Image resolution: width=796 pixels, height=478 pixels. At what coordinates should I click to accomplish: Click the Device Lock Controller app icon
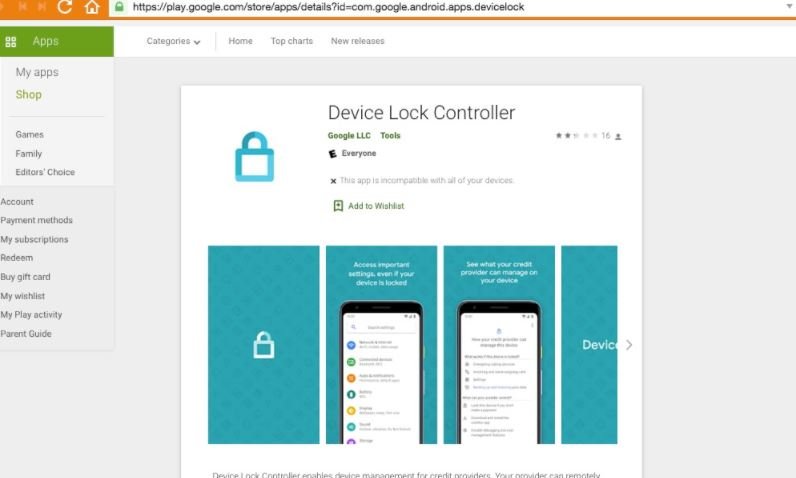click(254, 157)
